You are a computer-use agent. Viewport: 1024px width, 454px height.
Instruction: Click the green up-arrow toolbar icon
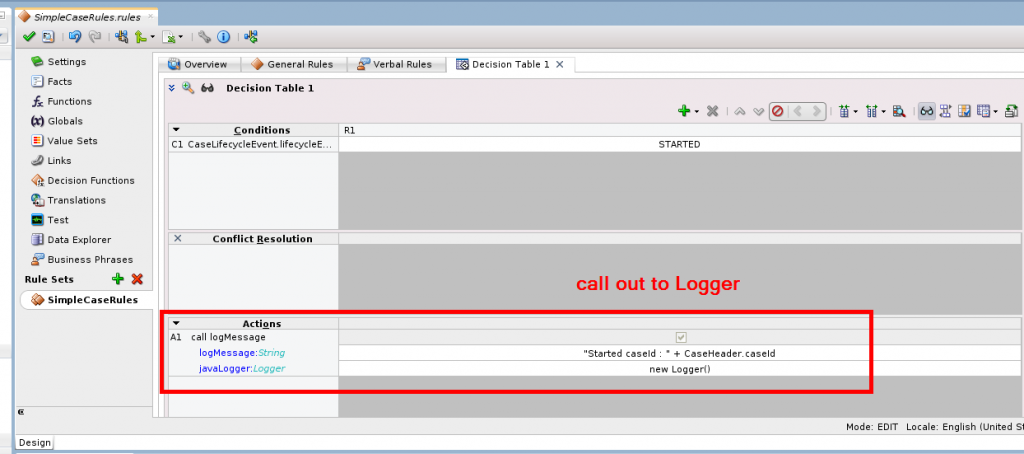140,37
